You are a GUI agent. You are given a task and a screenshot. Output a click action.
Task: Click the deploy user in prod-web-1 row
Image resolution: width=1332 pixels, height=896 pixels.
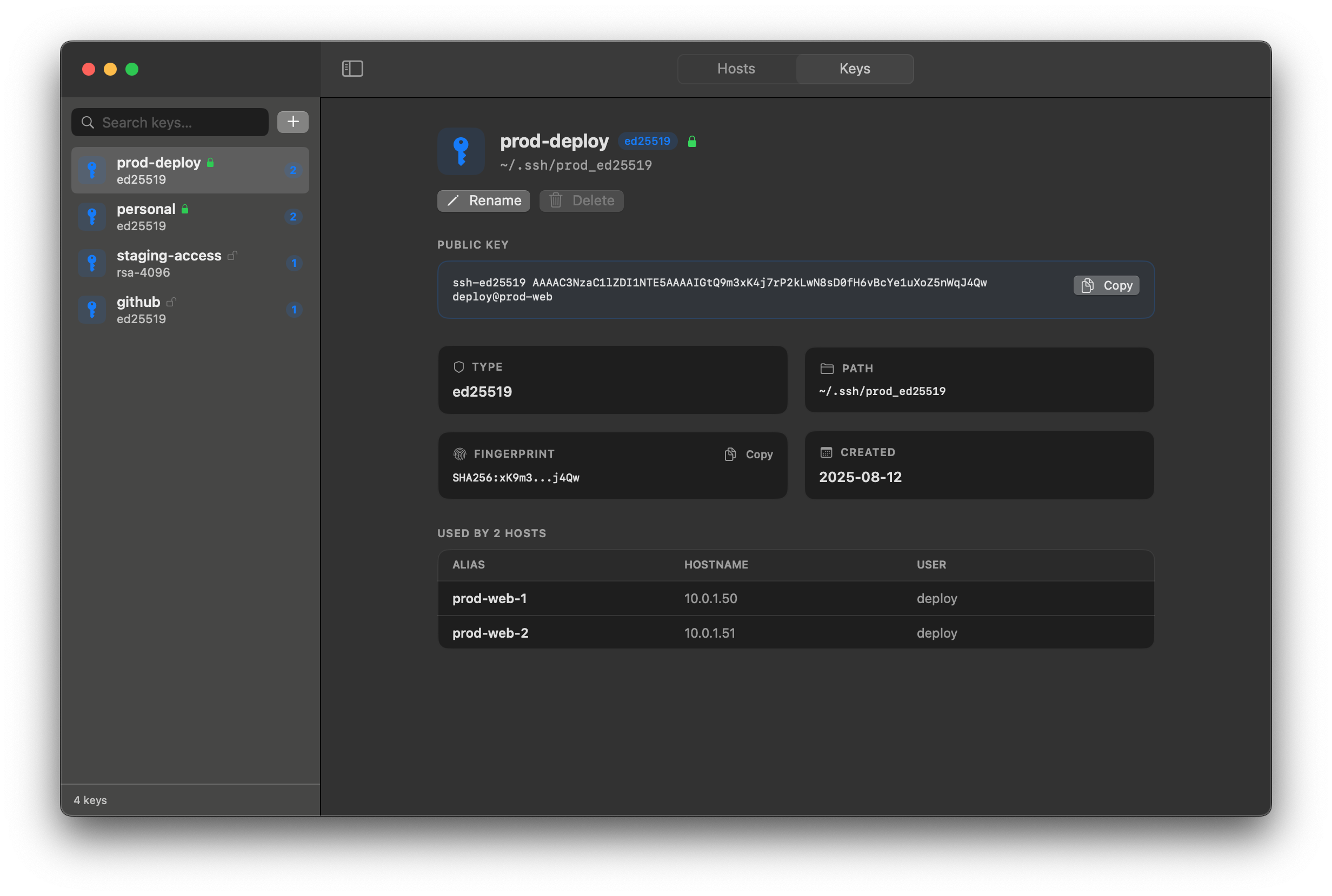click(936, 598)
